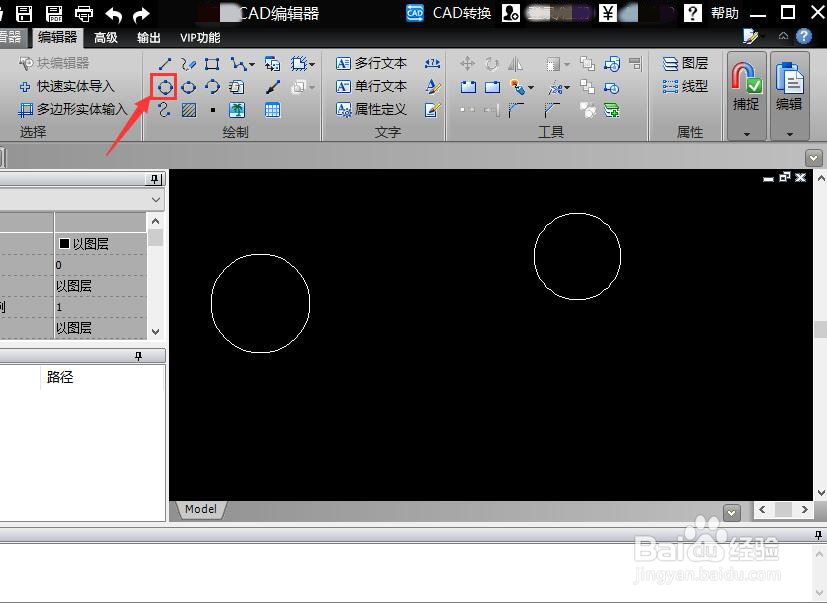
Task: Open the tag tool dropdown in 工具
Action: [531, 88]
